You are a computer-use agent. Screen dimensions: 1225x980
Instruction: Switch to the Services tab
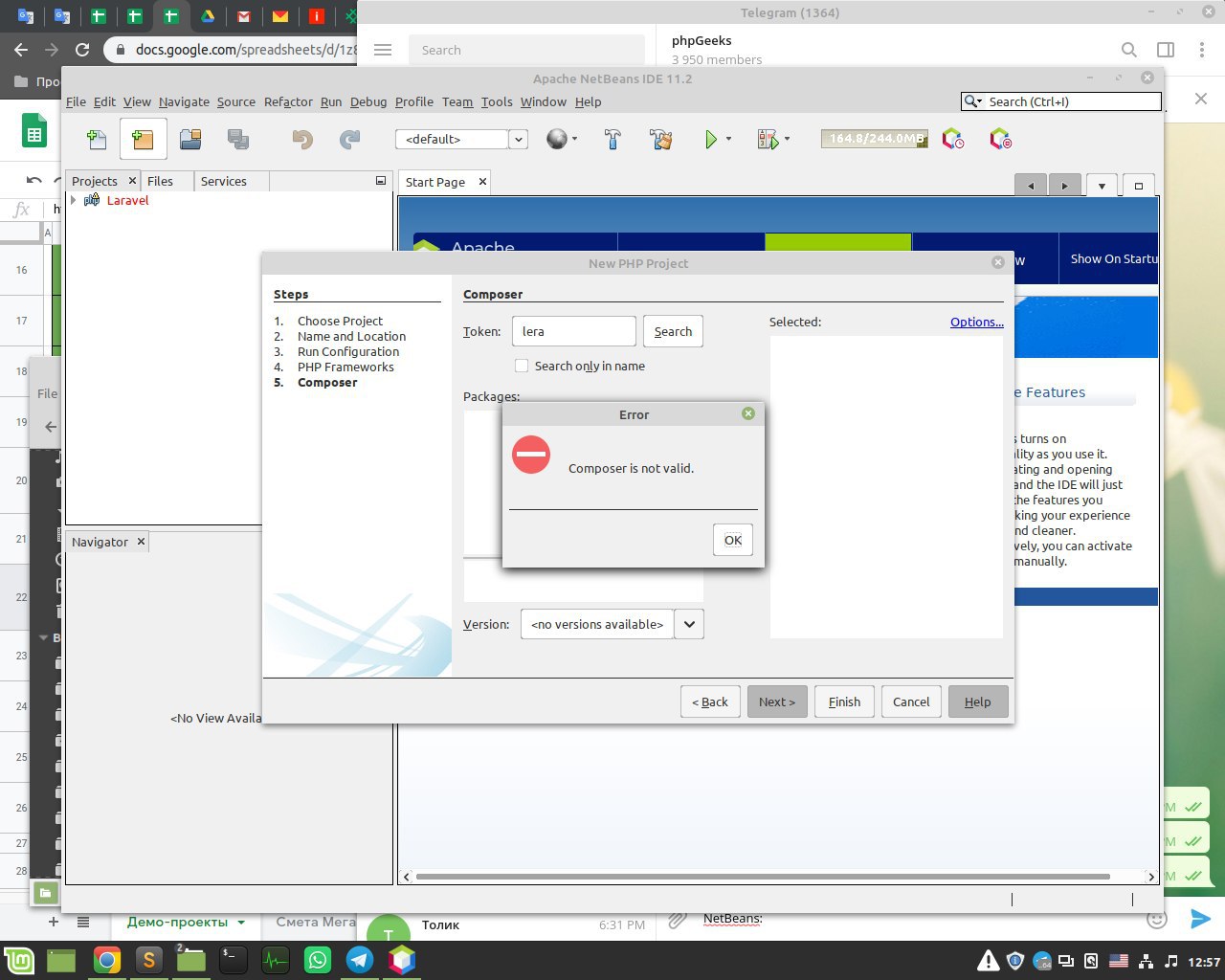[223, 181]
